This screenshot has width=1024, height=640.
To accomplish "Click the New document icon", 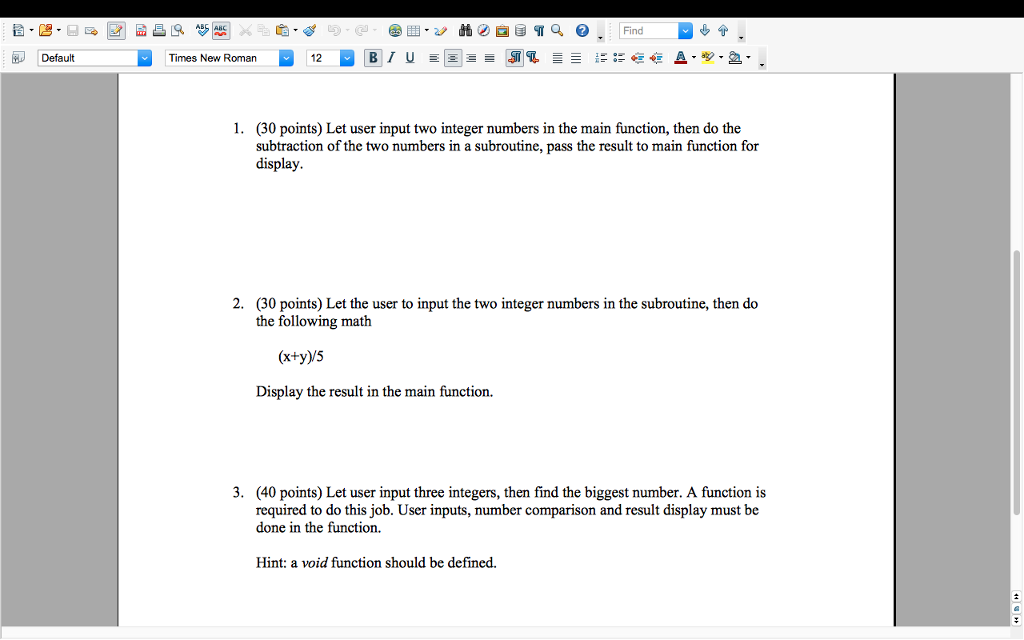I will 18,30.
